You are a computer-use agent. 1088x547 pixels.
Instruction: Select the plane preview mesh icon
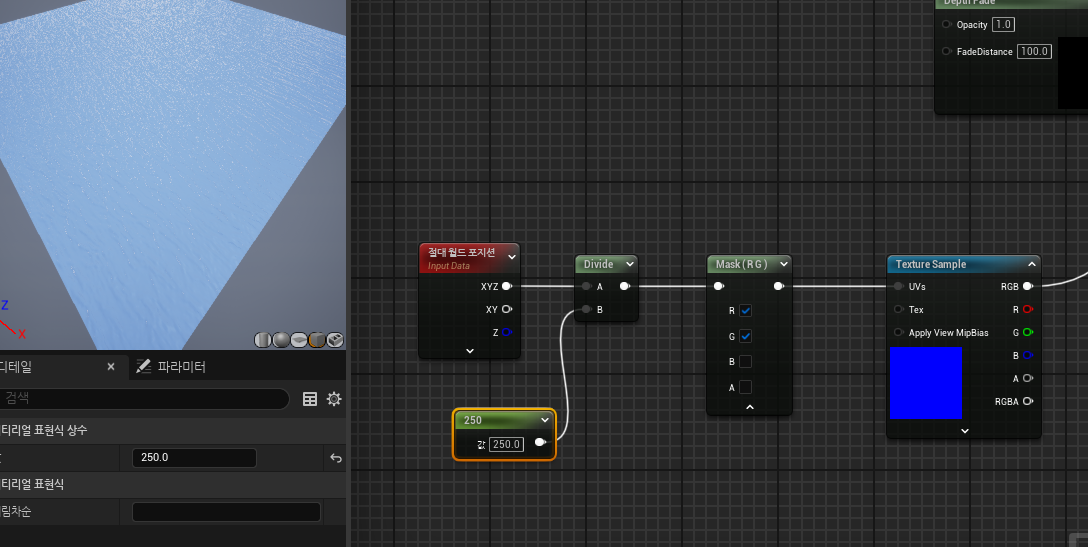tap(299, 339)
